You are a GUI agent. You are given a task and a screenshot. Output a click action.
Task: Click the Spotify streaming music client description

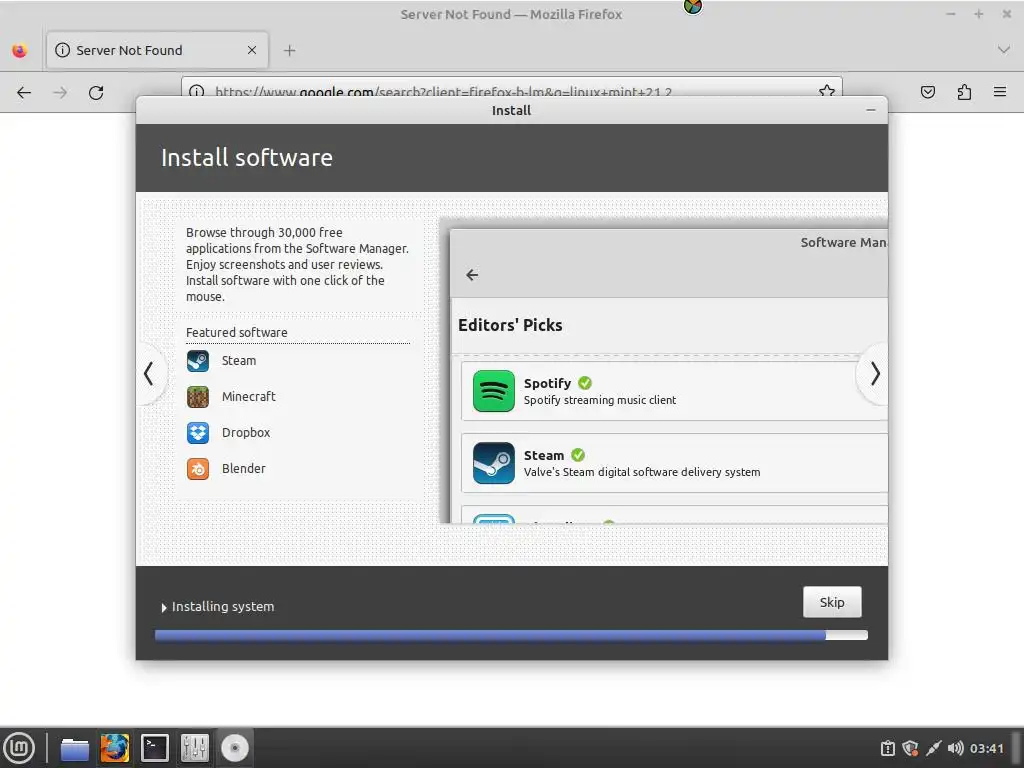[x=600, y=400]
